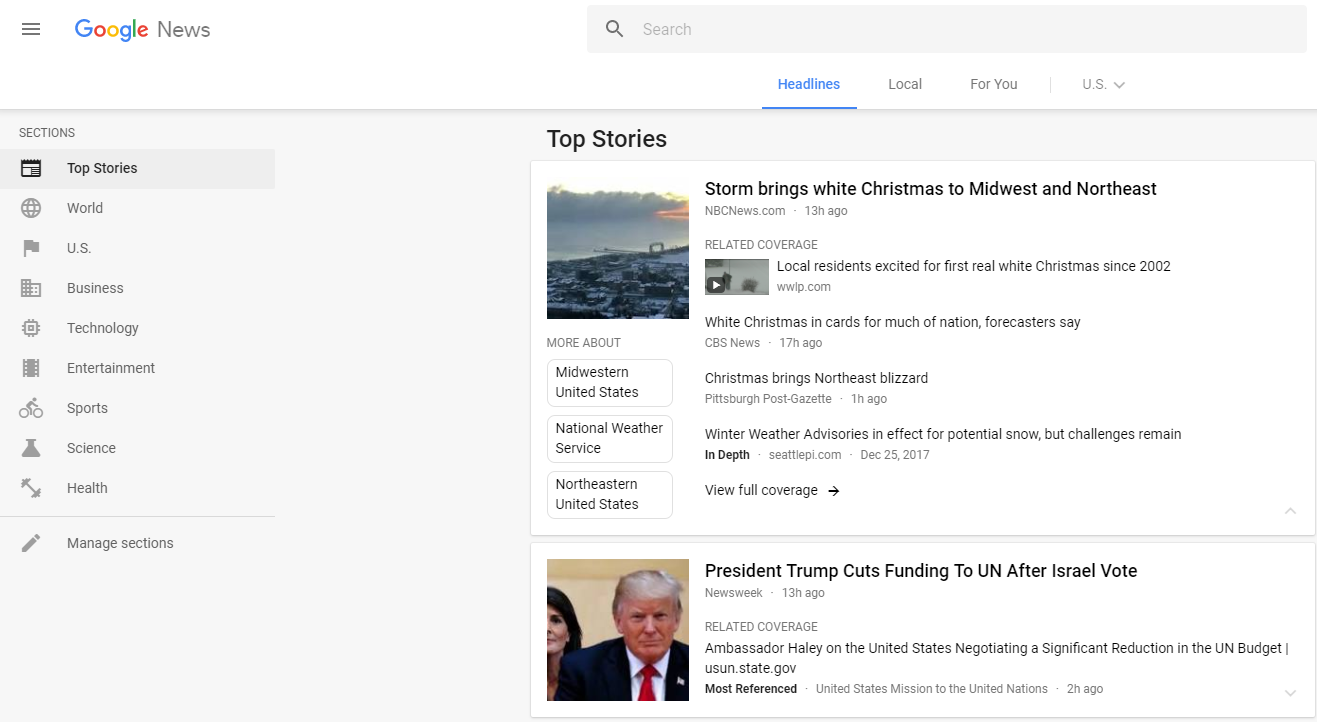Open the hamburger main menu
1317x722 pixels.
point(31,29)
